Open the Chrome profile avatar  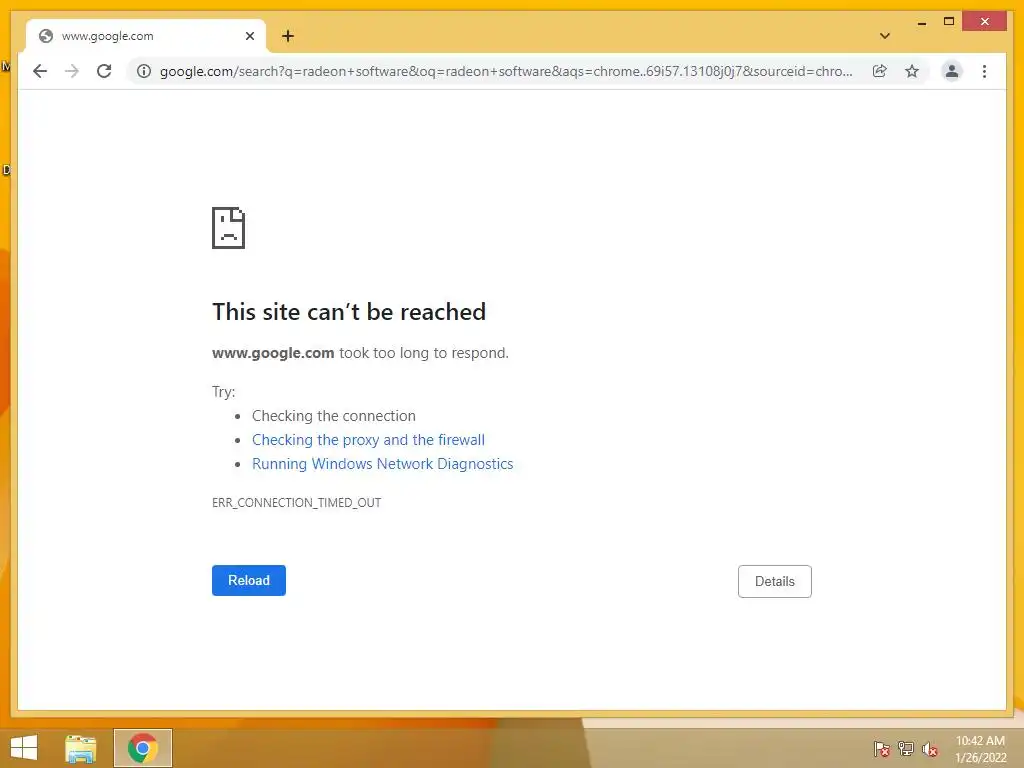[x=952, y=71]
